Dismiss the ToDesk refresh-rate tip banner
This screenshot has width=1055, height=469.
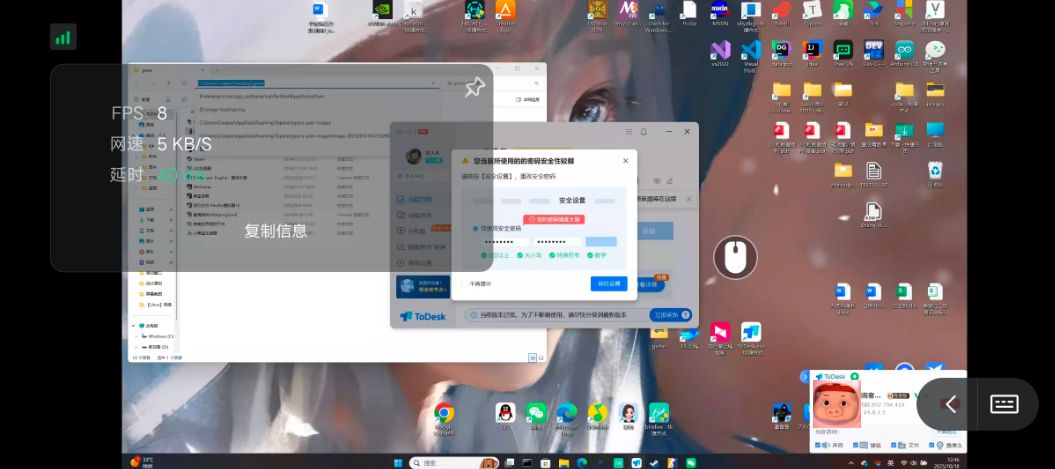point(689,199)
